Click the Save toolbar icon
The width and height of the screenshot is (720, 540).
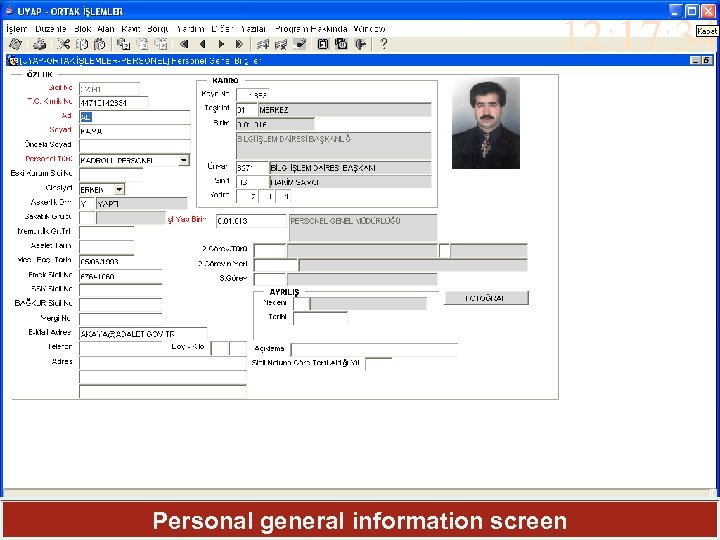point(16,44)
